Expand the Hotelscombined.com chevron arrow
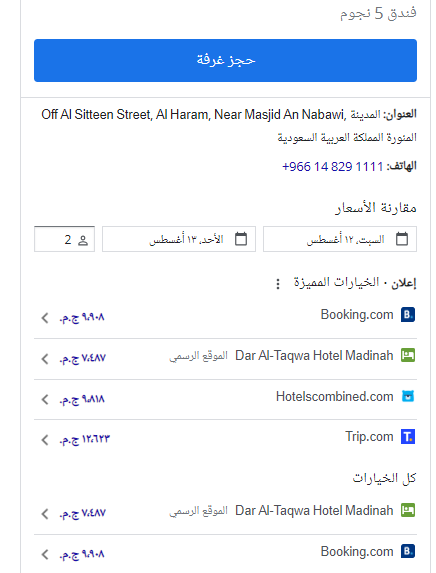 pos(45,399)
